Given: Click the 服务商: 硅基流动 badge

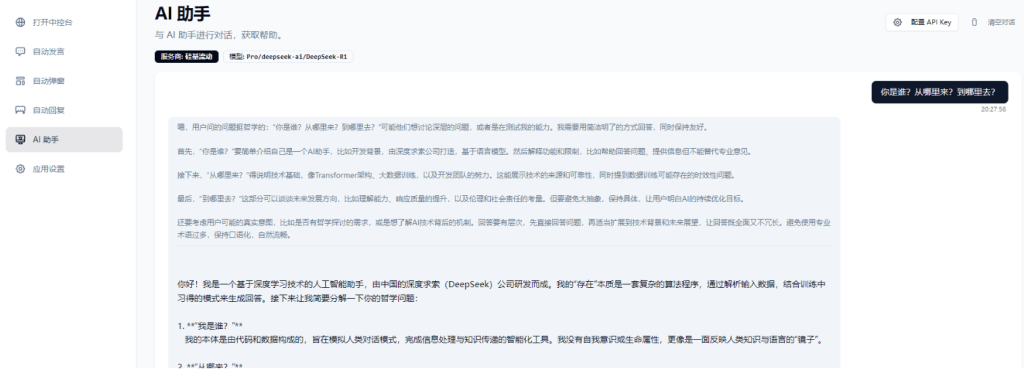Looking at the screenshot, I should tap(187, 57).
